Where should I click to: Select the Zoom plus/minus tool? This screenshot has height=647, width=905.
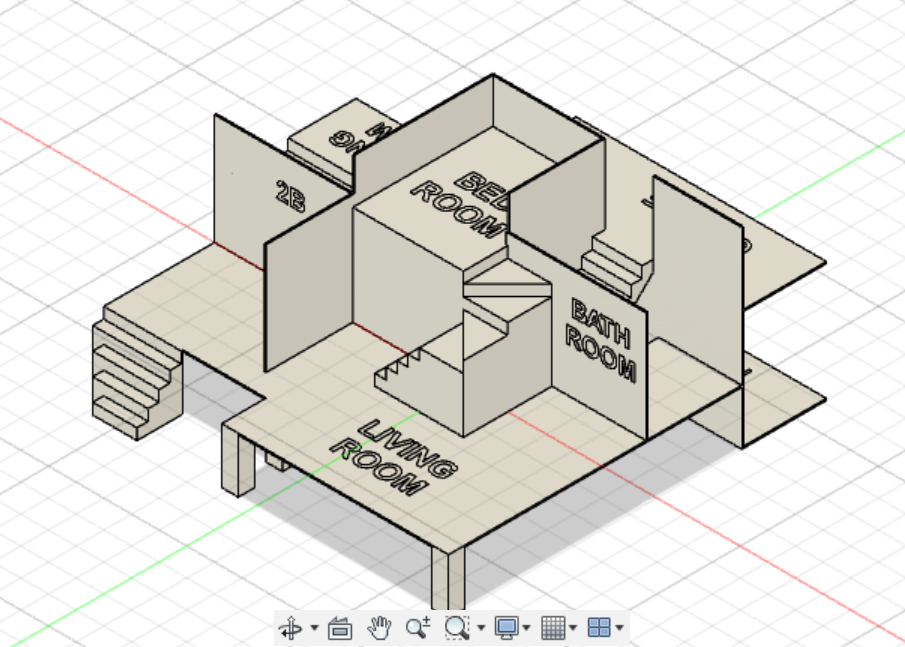(x=418, y=627)
